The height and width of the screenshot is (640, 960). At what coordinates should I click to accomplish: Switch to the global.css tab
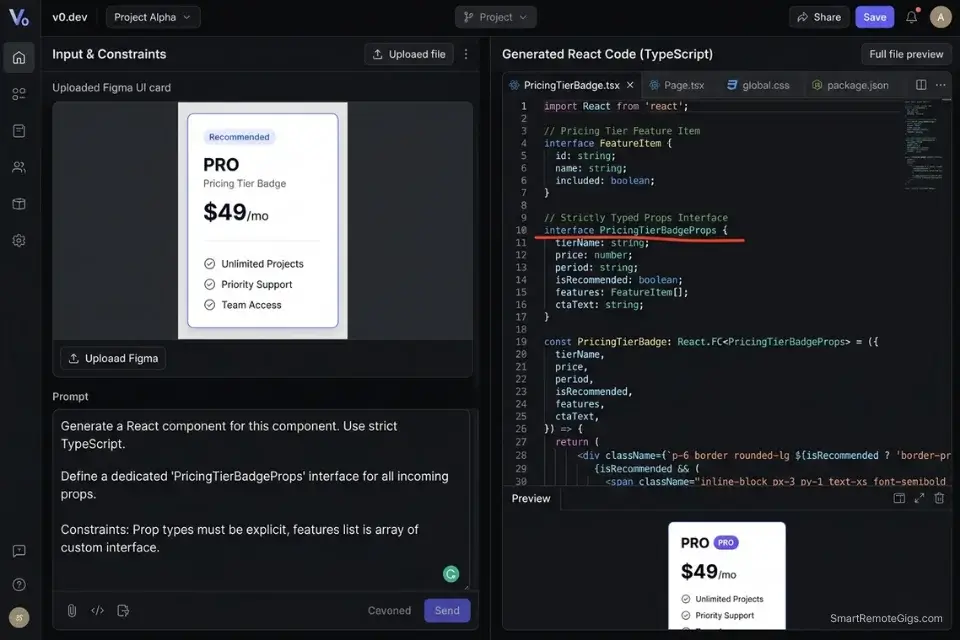(758, 85)
